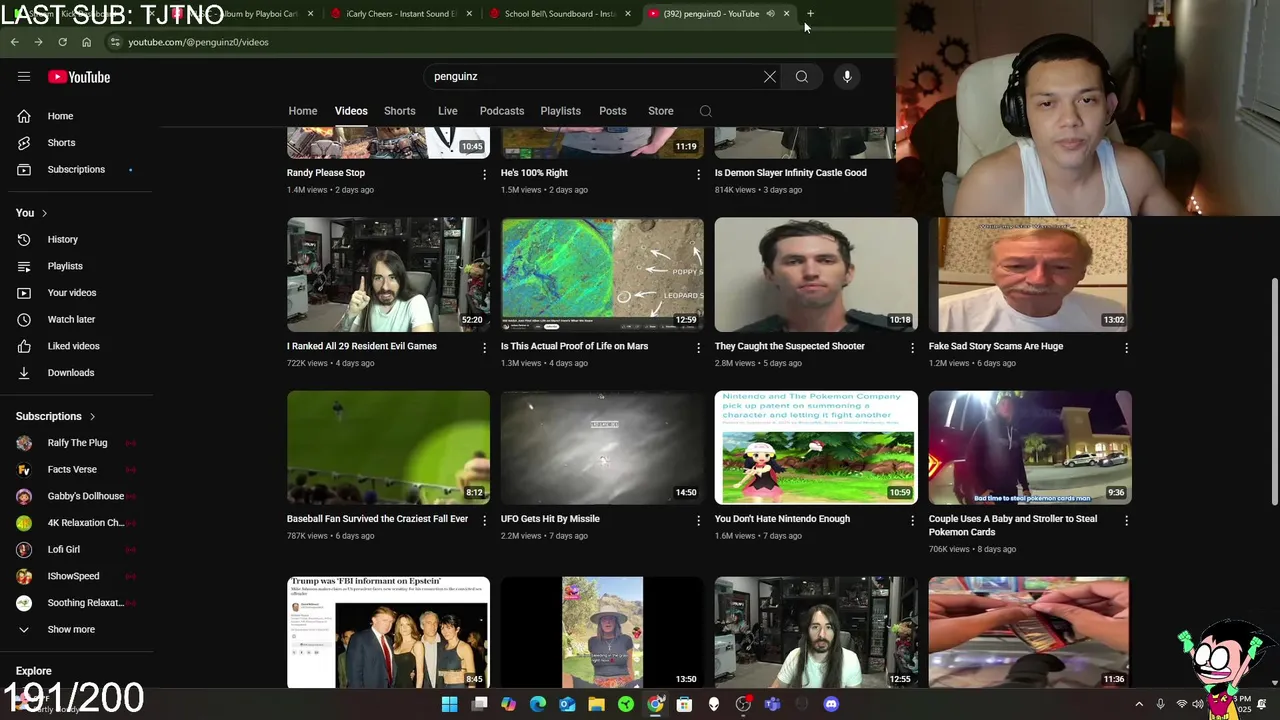
Task: Switch to channel Podcasts tab
Action: click(x=502, y=111)
